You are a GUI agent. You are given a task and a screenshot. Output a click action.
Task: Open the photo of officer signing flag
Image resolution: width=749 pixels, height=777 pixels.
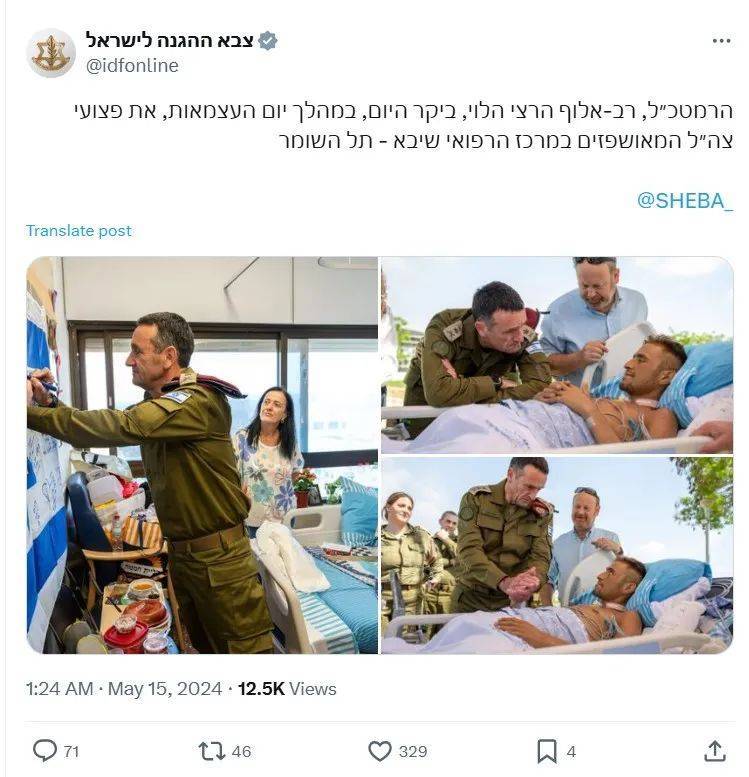(202, 455)
